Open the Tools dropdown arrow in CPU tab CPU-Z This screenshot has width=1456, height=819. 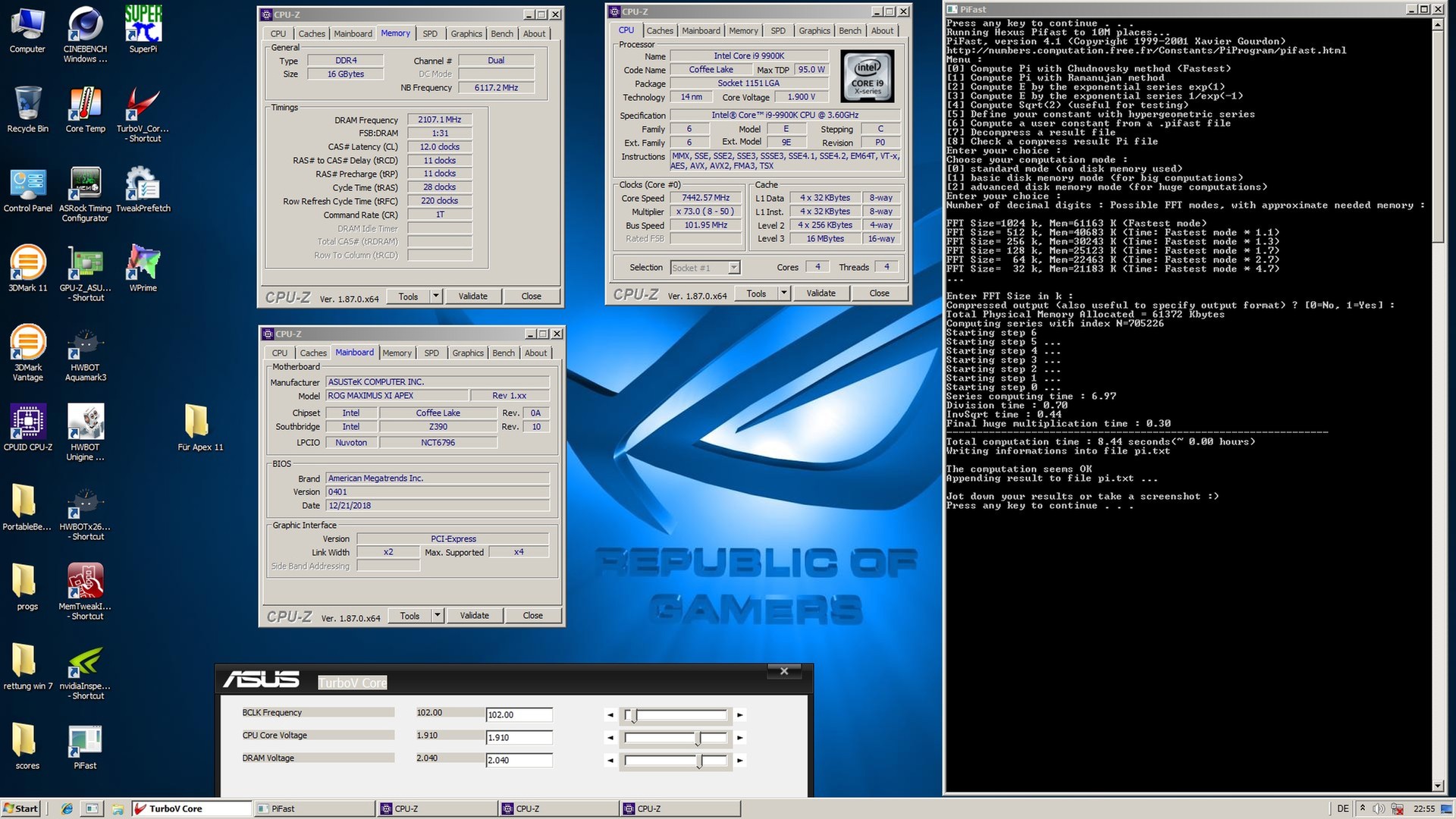click(x=784, y=293)
